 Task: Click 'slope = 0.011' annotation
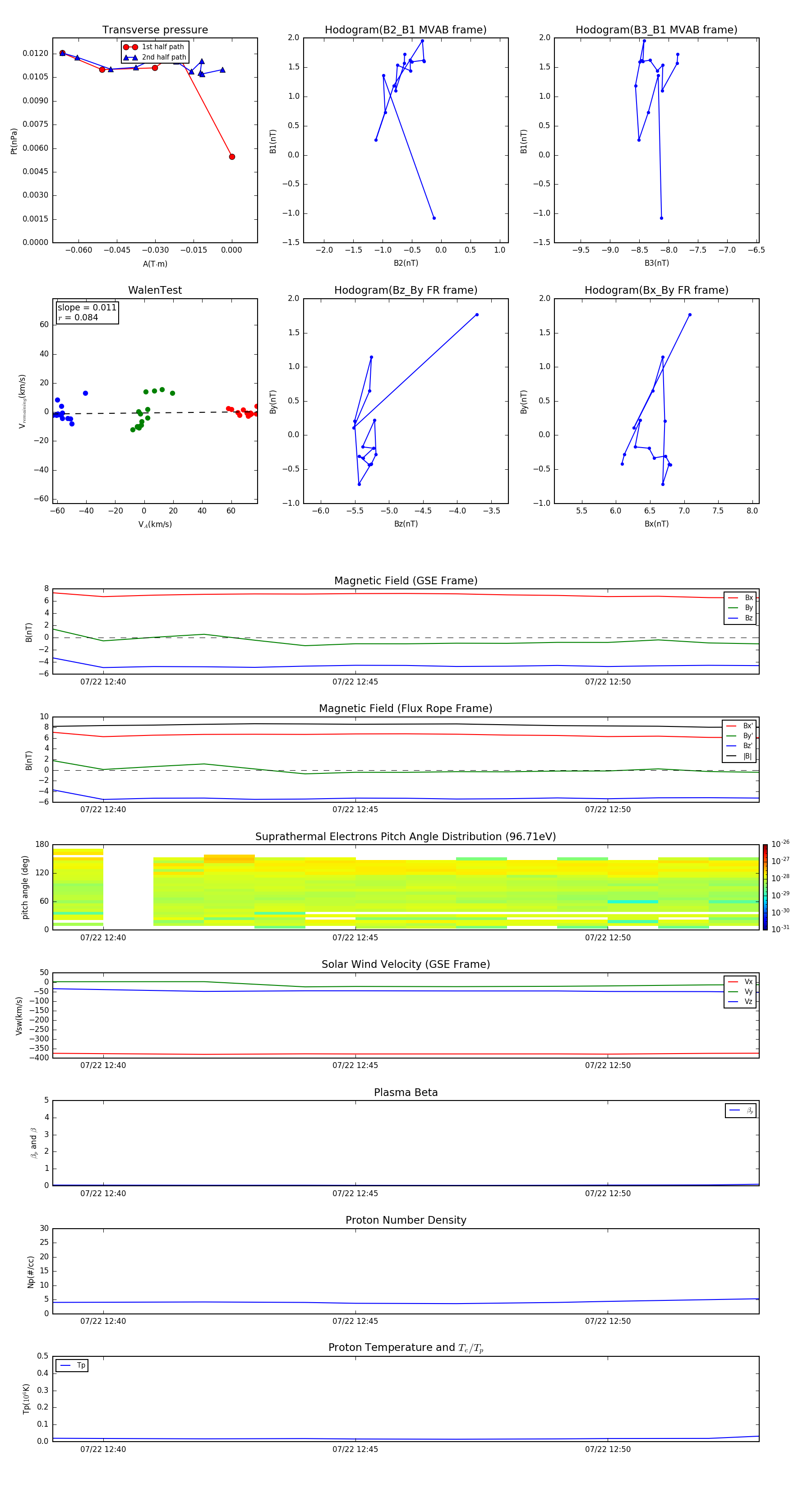click(x=87, y=308)
